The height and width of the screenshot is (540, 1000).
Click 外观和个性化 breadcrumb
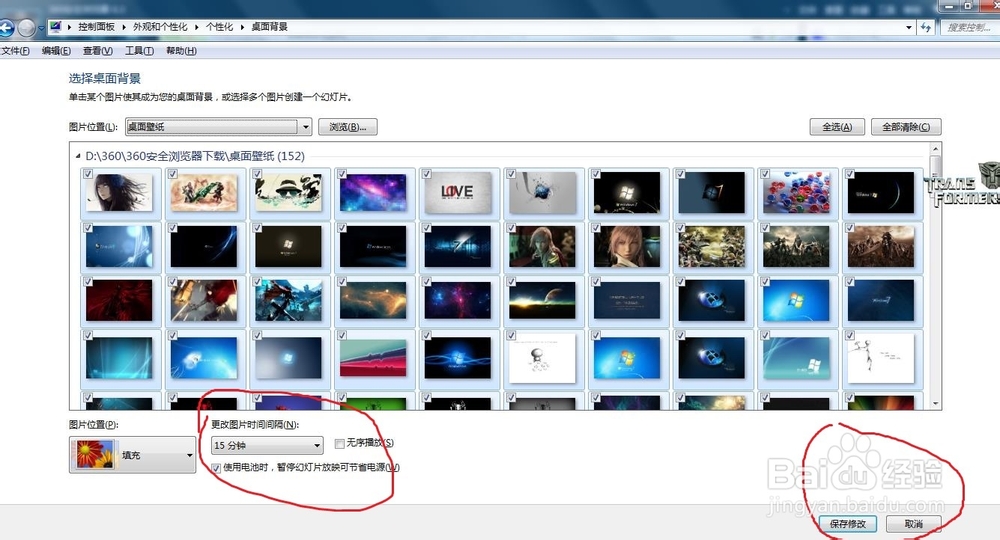(160, 27)
